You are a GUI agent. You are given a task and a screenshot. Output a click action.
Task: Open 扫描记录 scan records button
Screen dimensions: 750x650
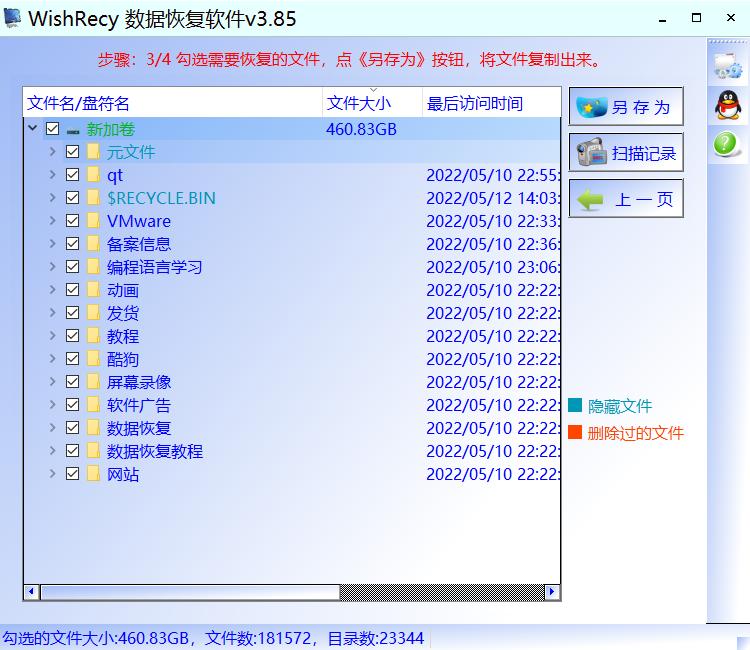click(x=626, y=153)
